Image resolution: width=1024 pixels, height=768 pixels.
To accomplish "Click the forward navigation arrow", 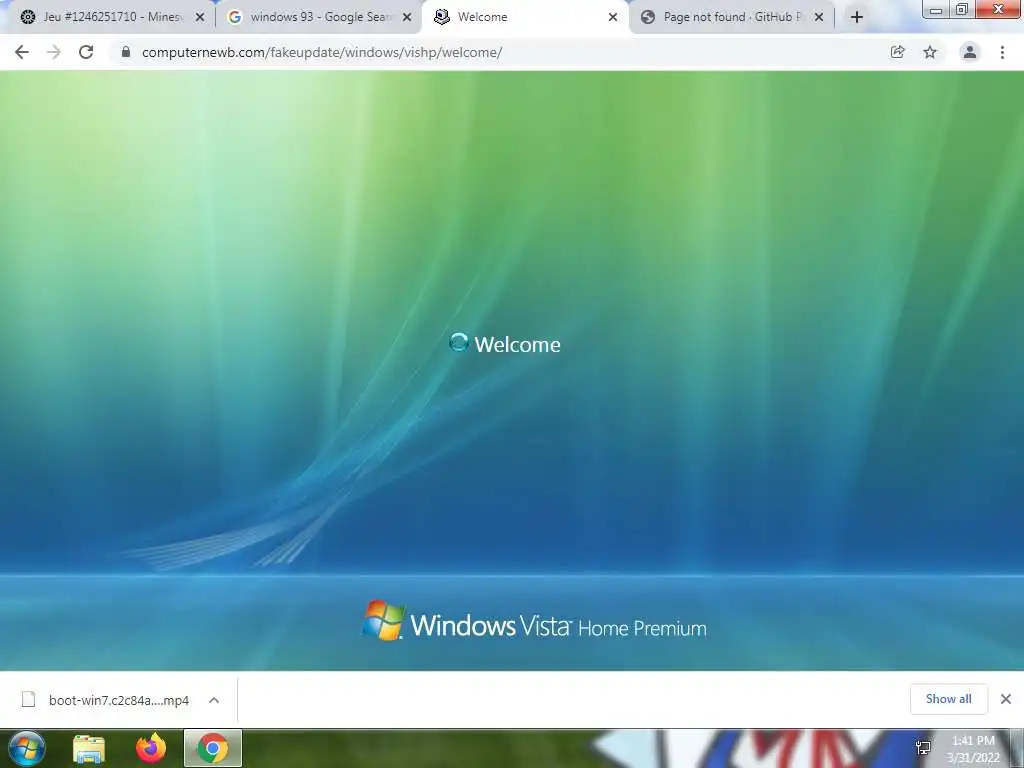I will click(x=54, y=52).
